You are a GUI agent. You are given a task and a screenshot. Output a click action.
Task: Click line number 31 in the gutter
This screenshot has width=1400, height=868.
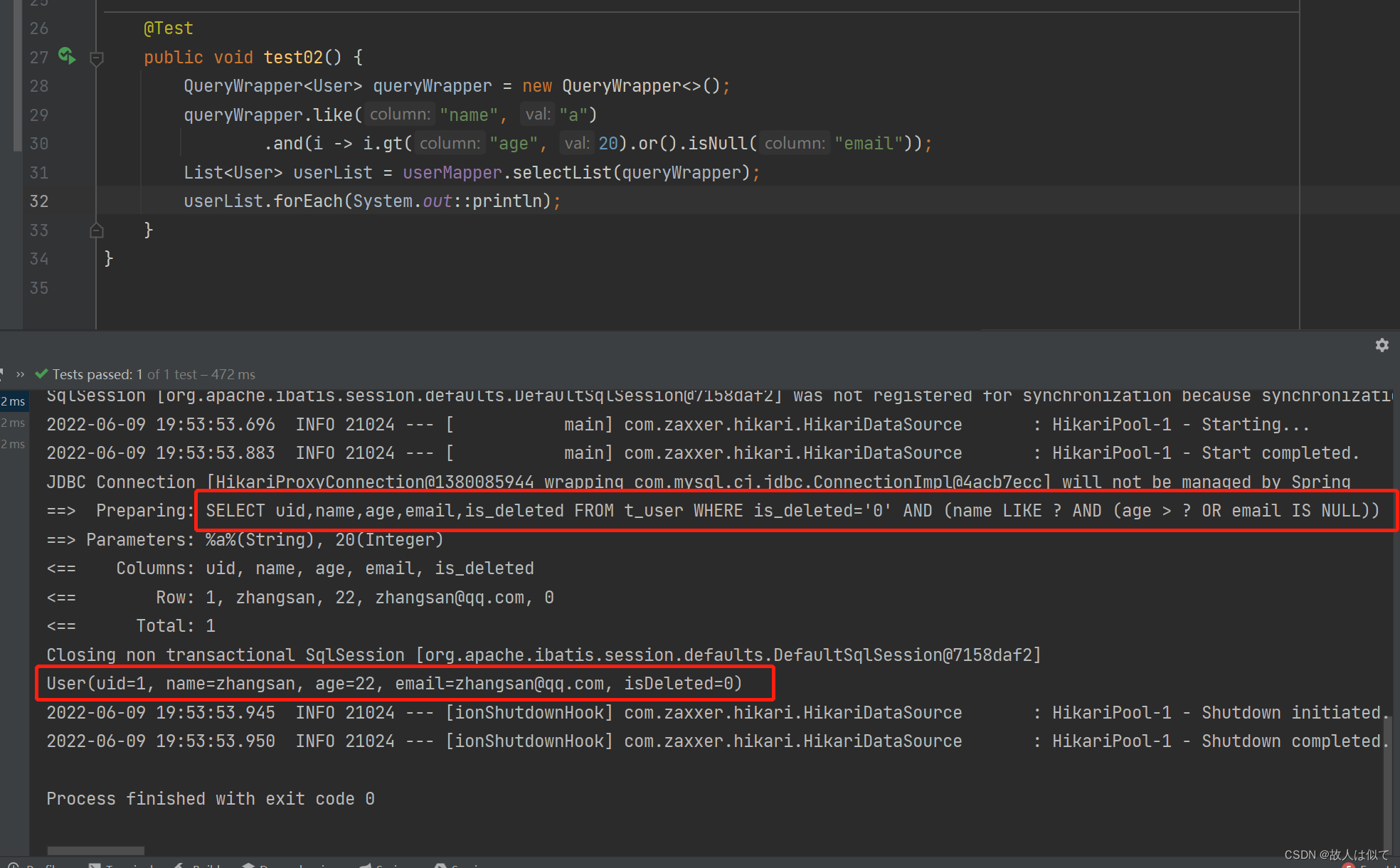pyautogui.click(x=39, y=173)
